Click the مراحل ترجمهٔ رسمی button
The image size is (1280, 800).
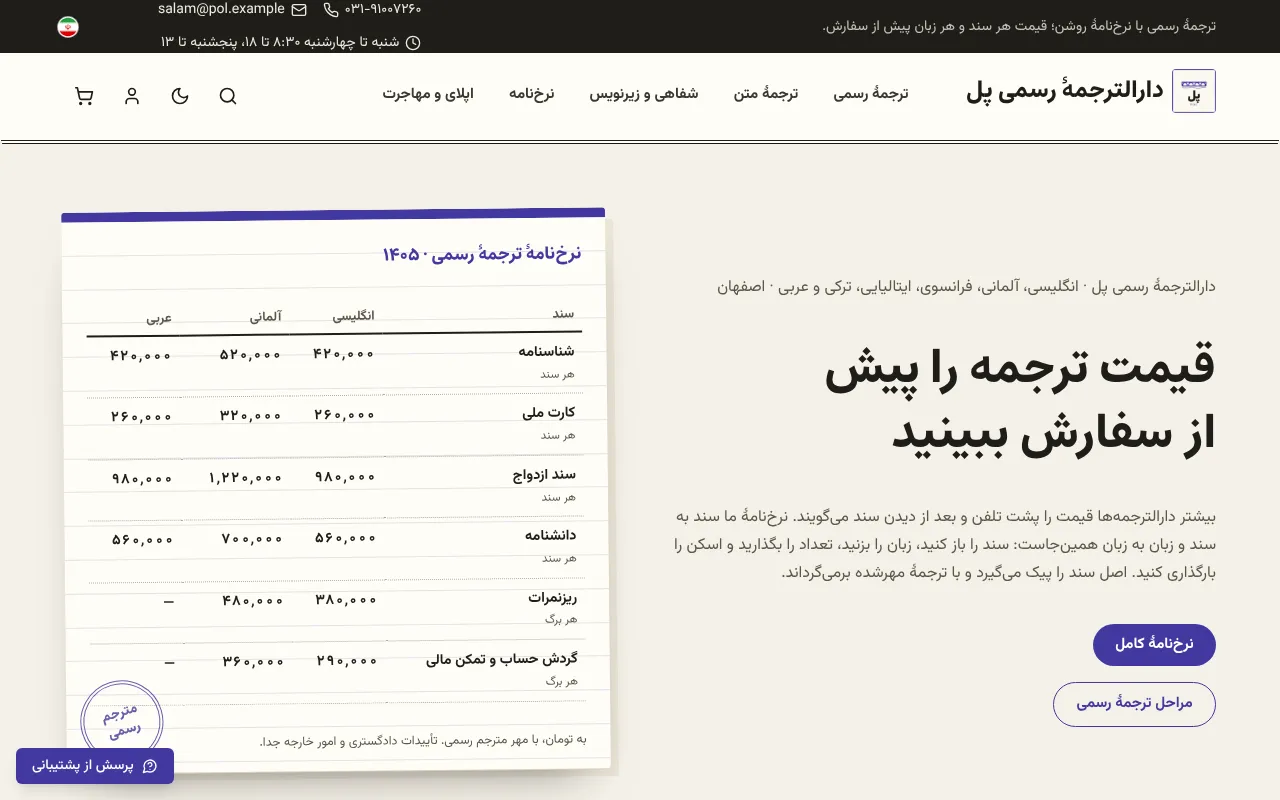pyautogui.click(x=1134, y=704)
